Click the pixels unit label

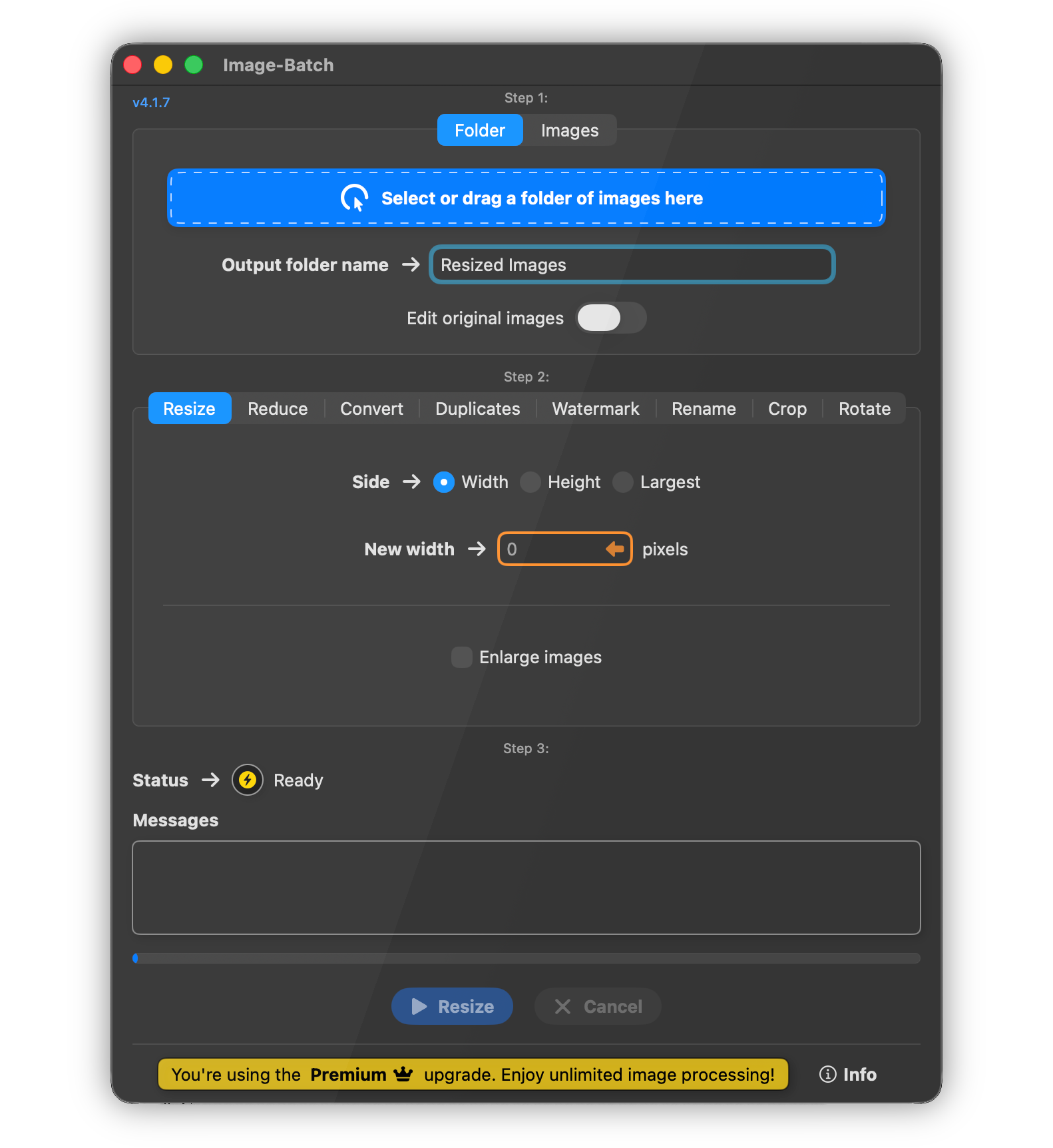point(665,549)
